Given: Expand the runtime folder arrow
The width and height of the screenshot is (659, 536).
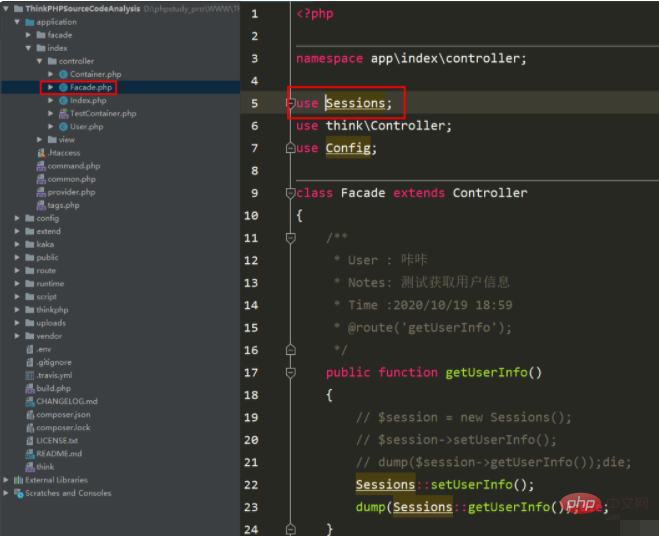Looking at the screenshot, I should tap(17, 283).
